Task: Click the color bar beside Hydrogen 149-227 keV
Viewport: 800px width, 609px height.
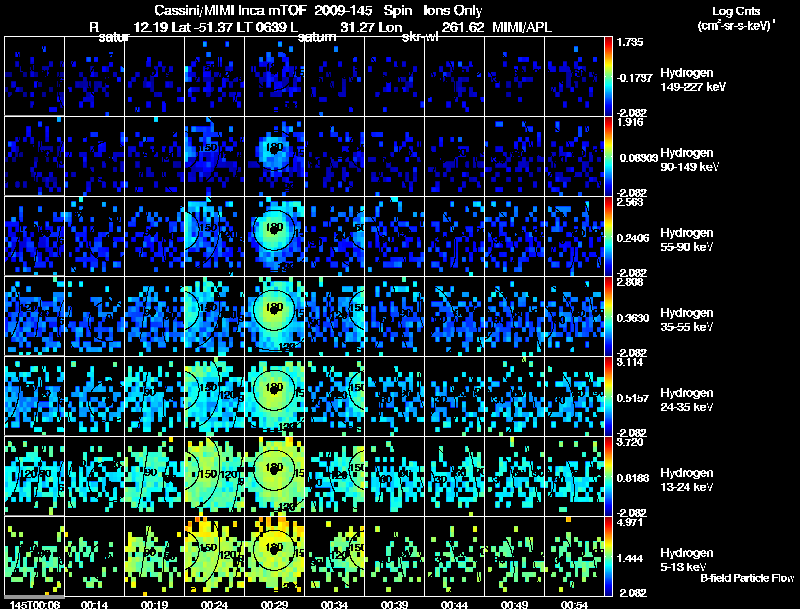Action: point(608,76)
